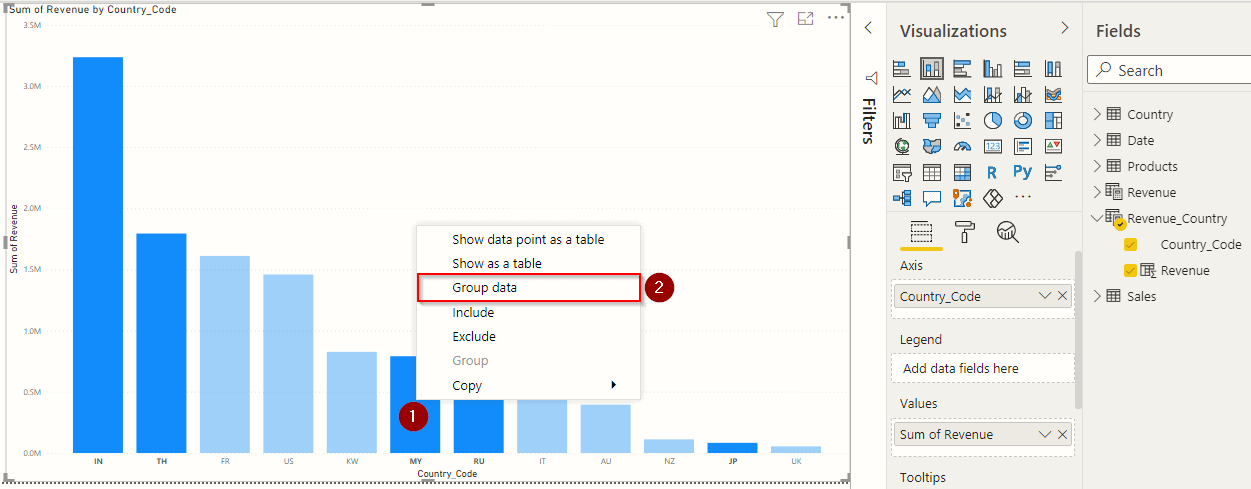Click the Legend add data fields well

(x=982, y=368)
